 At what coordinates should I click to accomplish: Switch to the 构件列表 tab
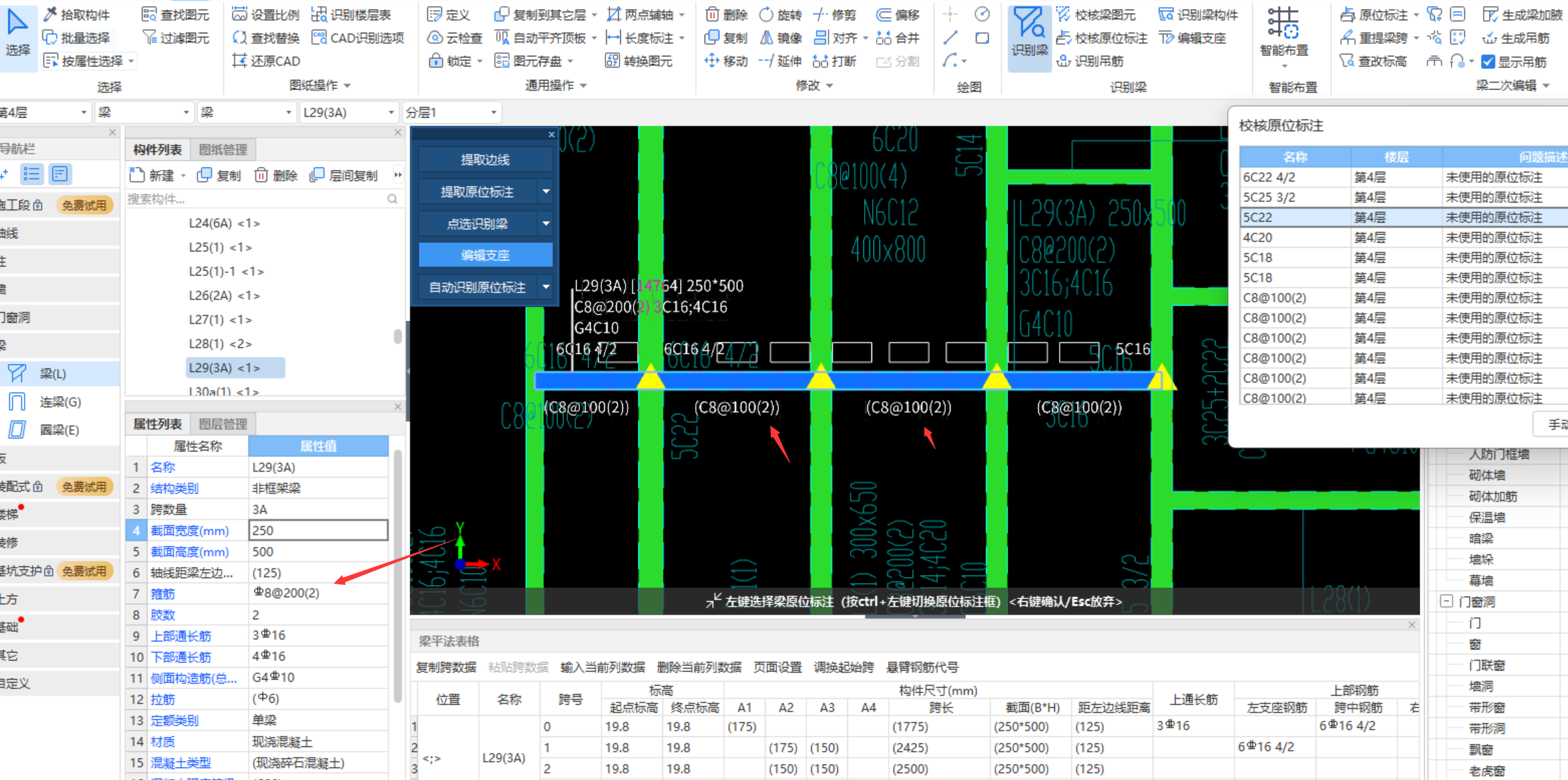(157, 149)
